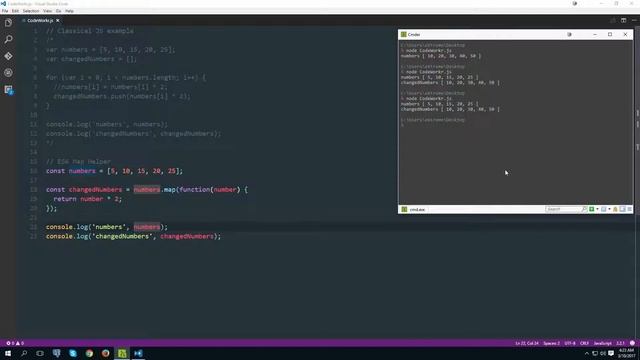Click the taskbar clock
640x360 pixels.
[x=626, y=353]
